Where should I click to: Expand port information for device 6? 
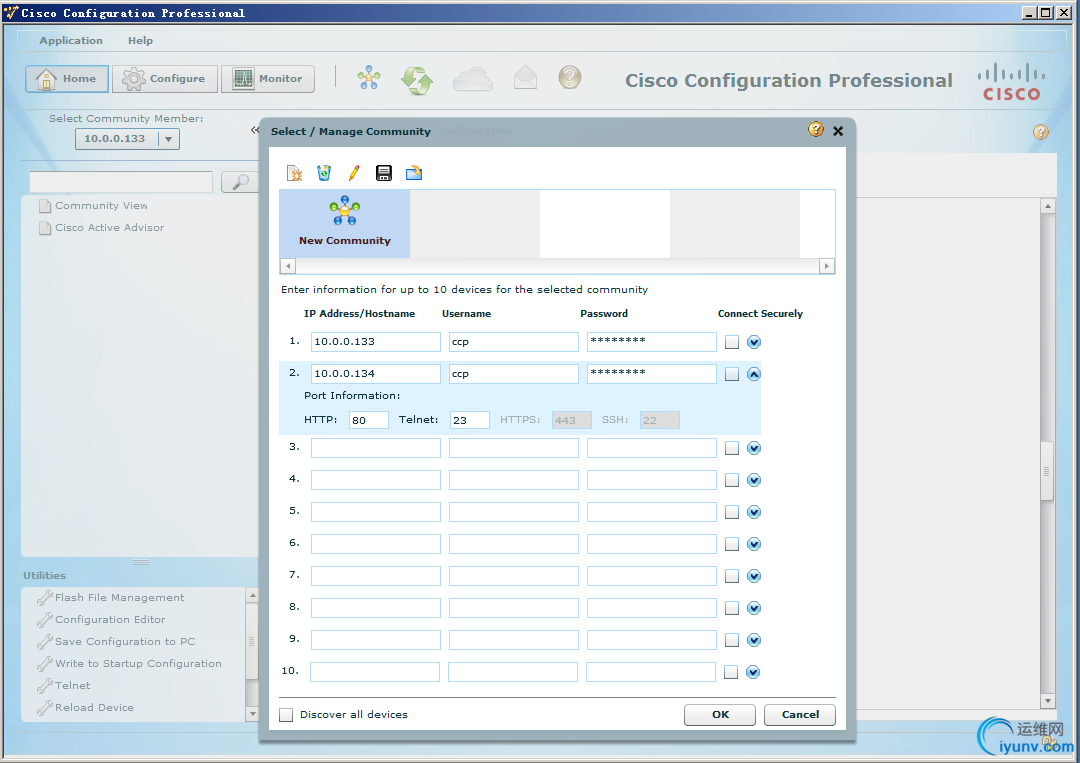754,544
